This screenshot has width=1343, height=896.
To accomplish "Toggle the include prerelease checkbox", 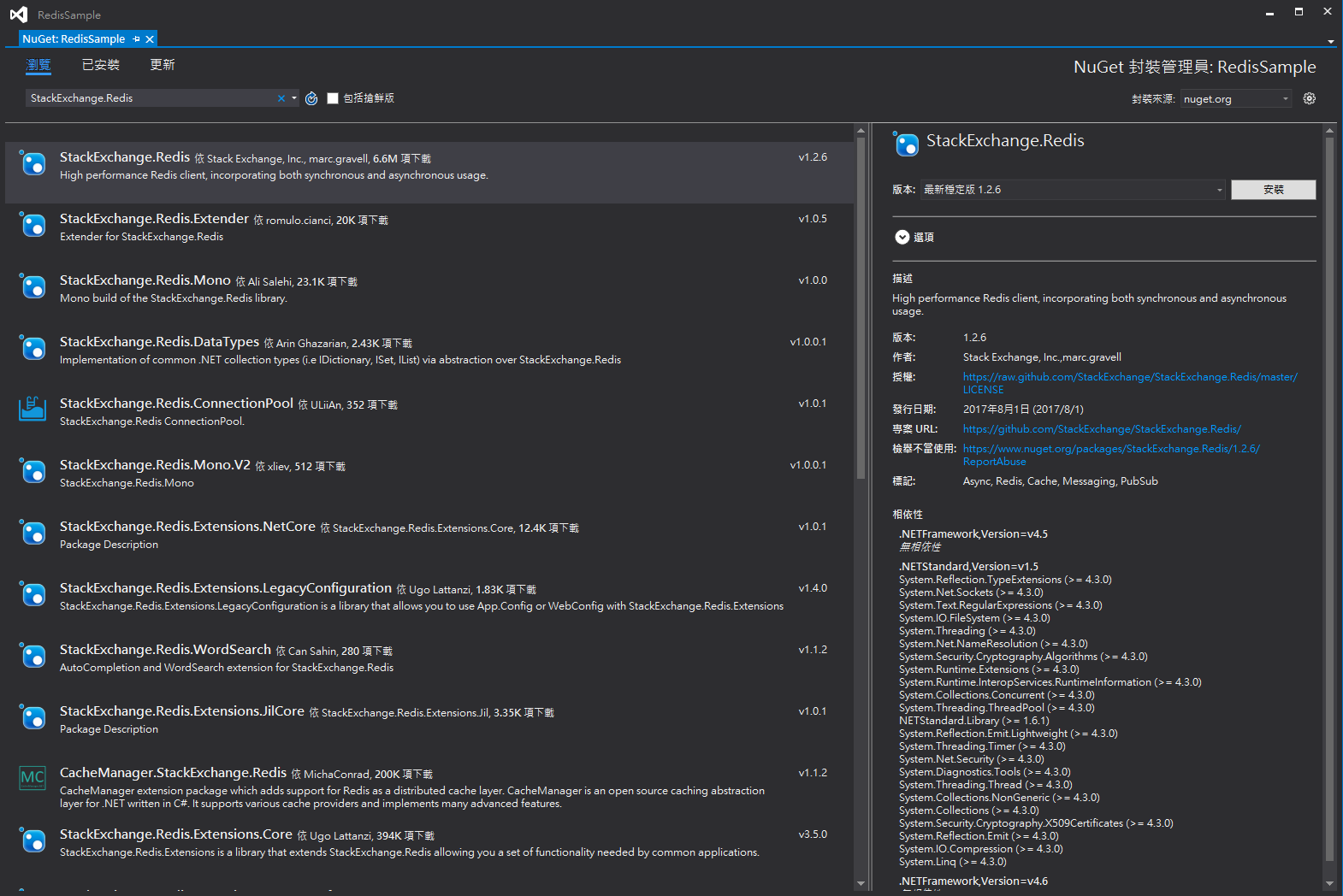I will click(333, 98).
